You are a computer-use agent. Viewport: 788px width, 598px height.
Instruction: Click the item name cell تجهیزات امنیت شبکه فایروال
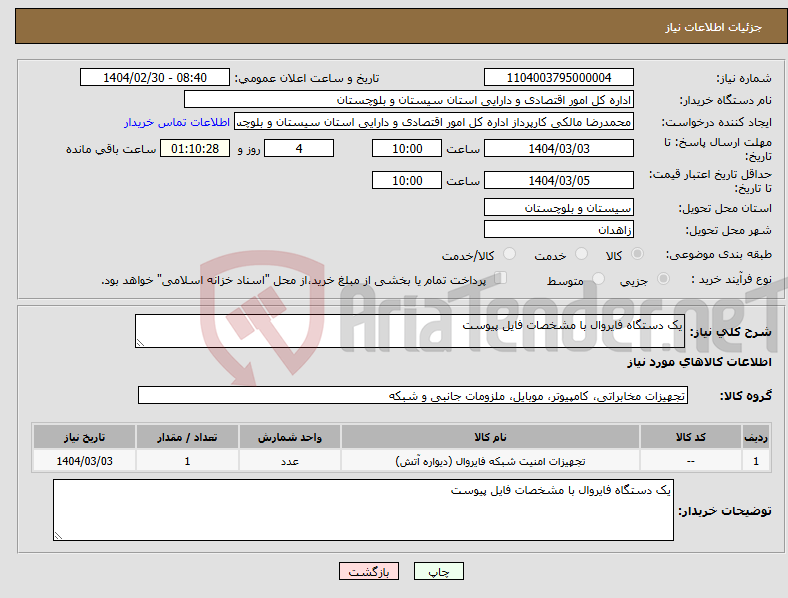[490, 461]
